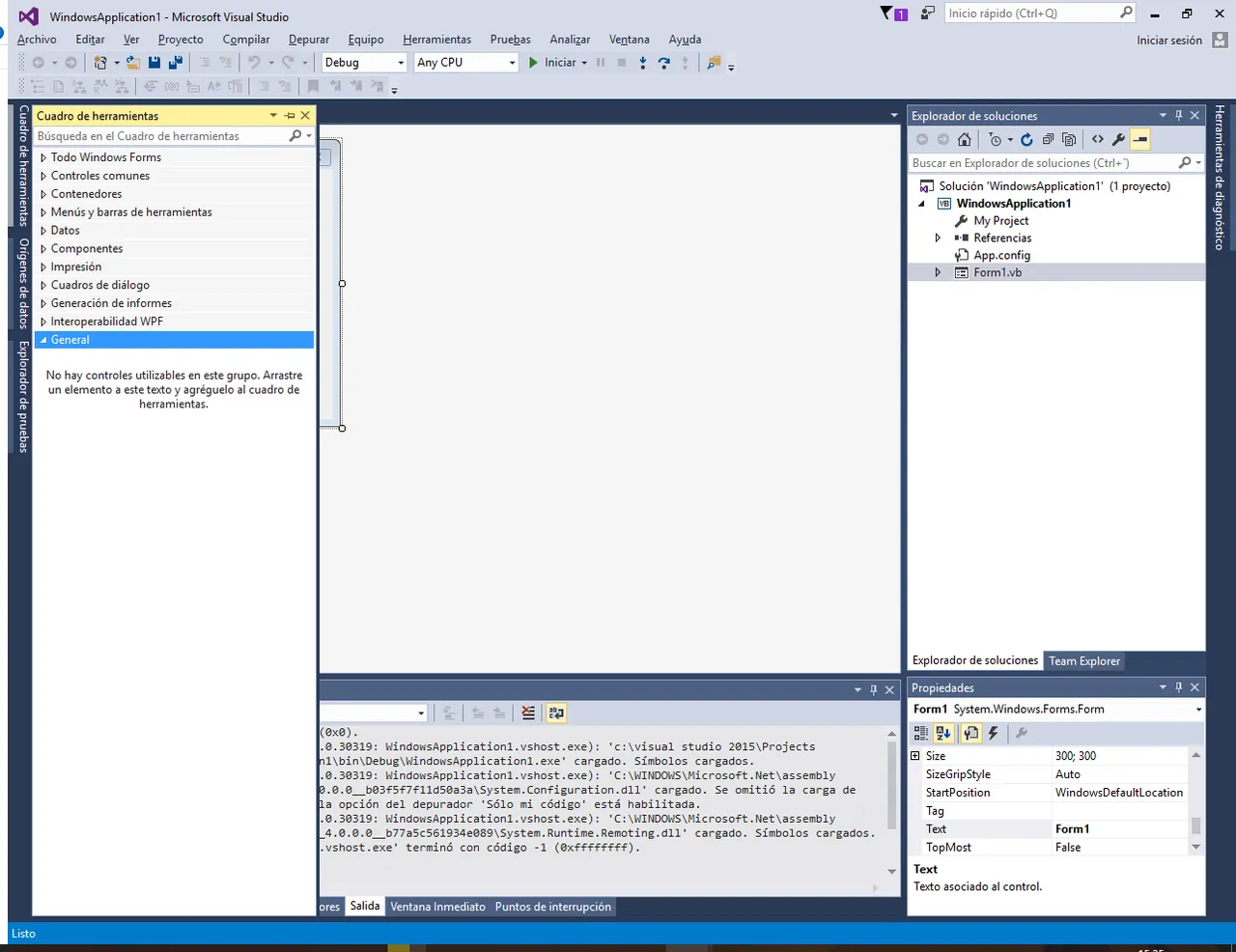1236x952 pixels.
Task: Open properties via the wrench icon in Solution Explorer
Action: [1118, 139]
